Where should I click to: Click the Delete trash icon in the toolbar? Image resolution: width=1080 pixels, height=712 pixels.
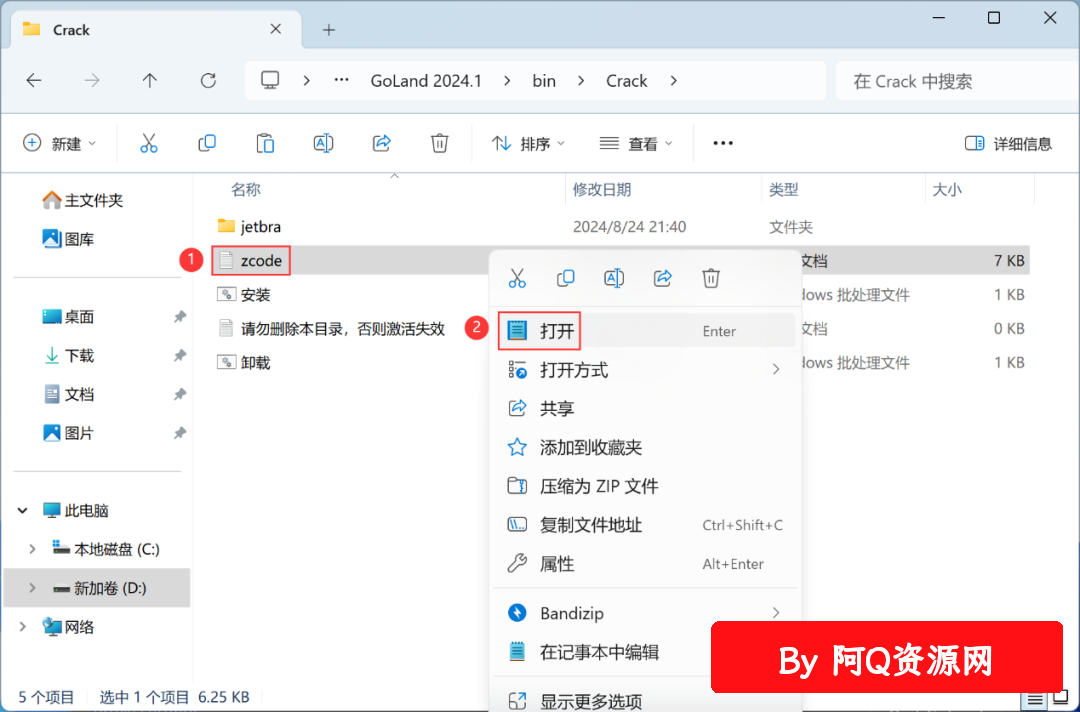coord(439,143)
